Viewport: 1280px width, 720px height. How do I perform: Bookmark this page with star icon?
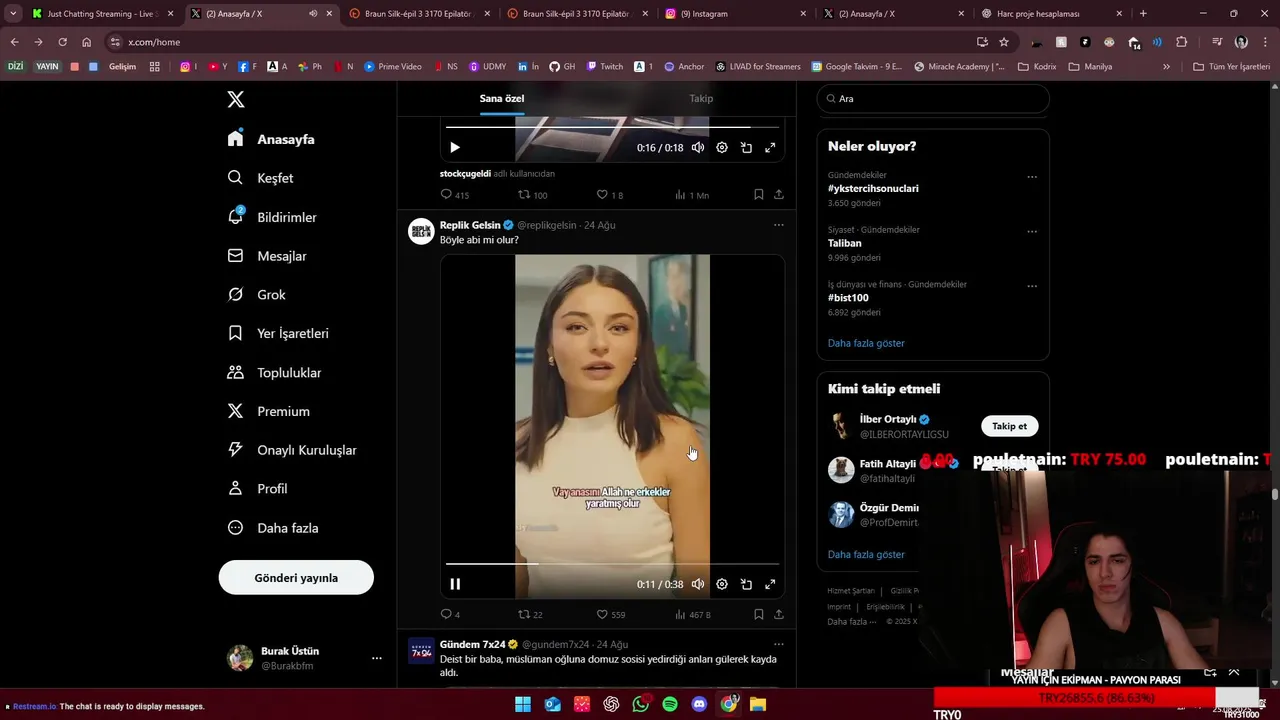pos(1004,42)
